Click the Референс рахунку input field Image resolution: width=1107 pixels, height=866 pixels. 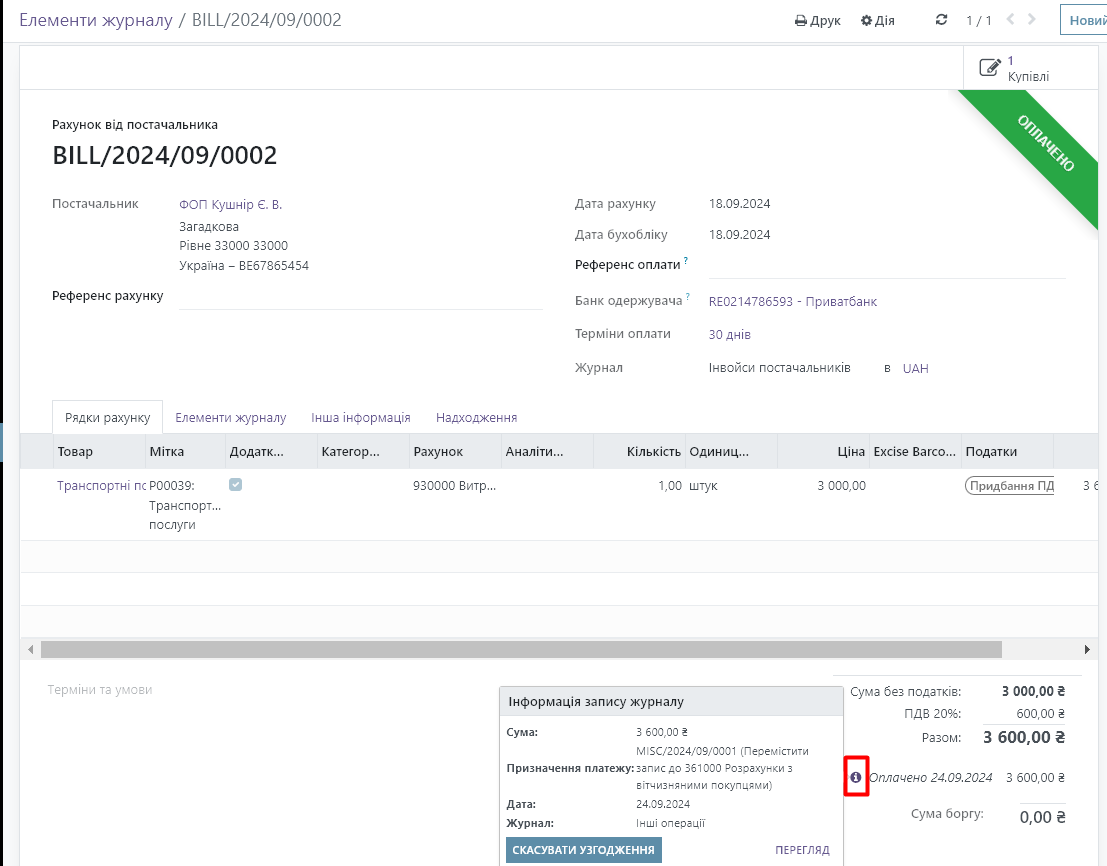coord(360,296)
